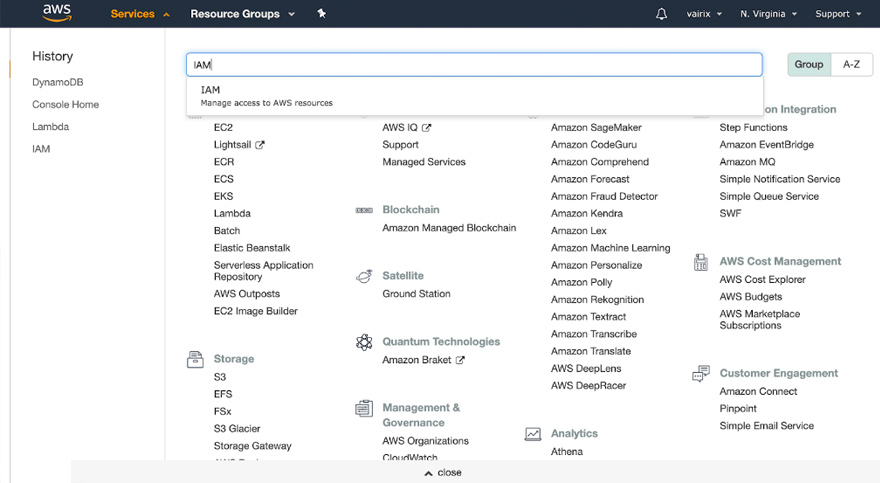Open EC2 Image Builder
The height and width of the screenshot is (483, 880).
(255, 311)
